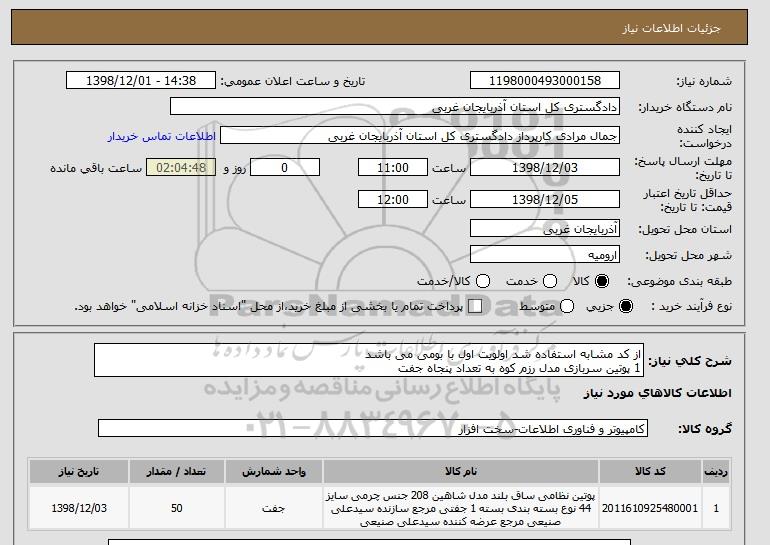
Task: Click the نام کالا column header
Action: point(461,471)
